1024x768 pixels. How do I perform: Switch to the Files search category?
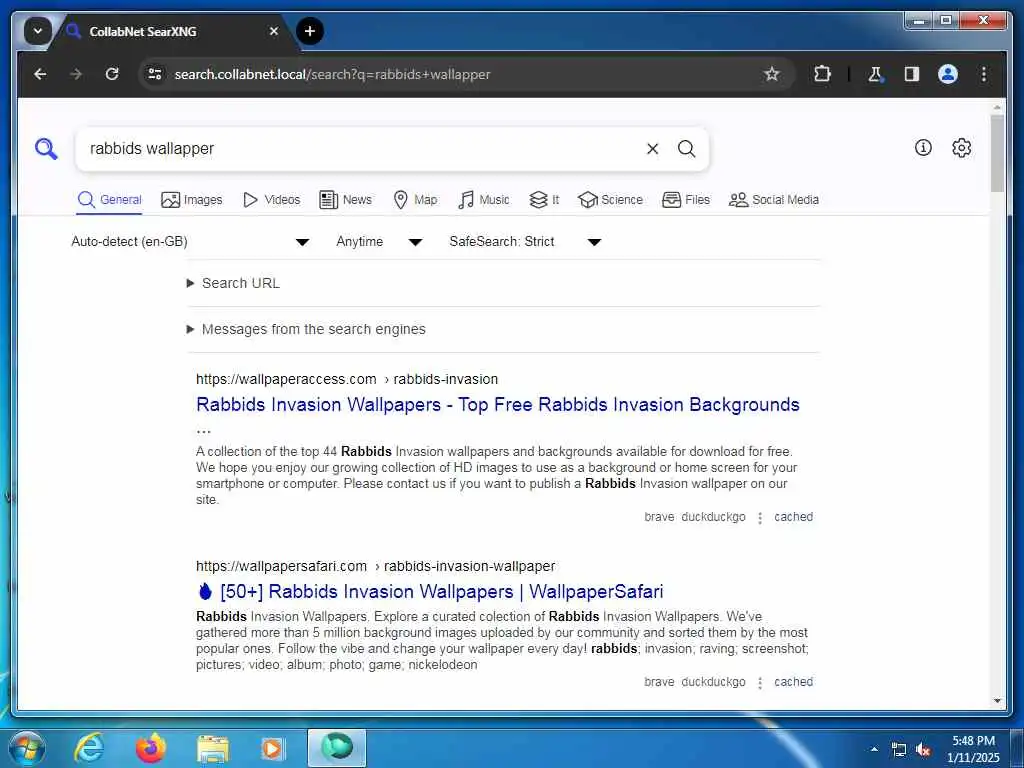(686, 200)
